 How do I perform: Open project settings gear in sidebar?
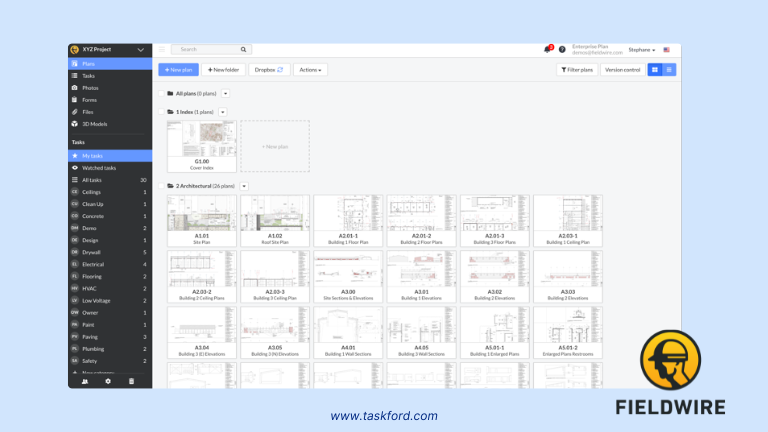pyautogui.click(x=108, y=381)
